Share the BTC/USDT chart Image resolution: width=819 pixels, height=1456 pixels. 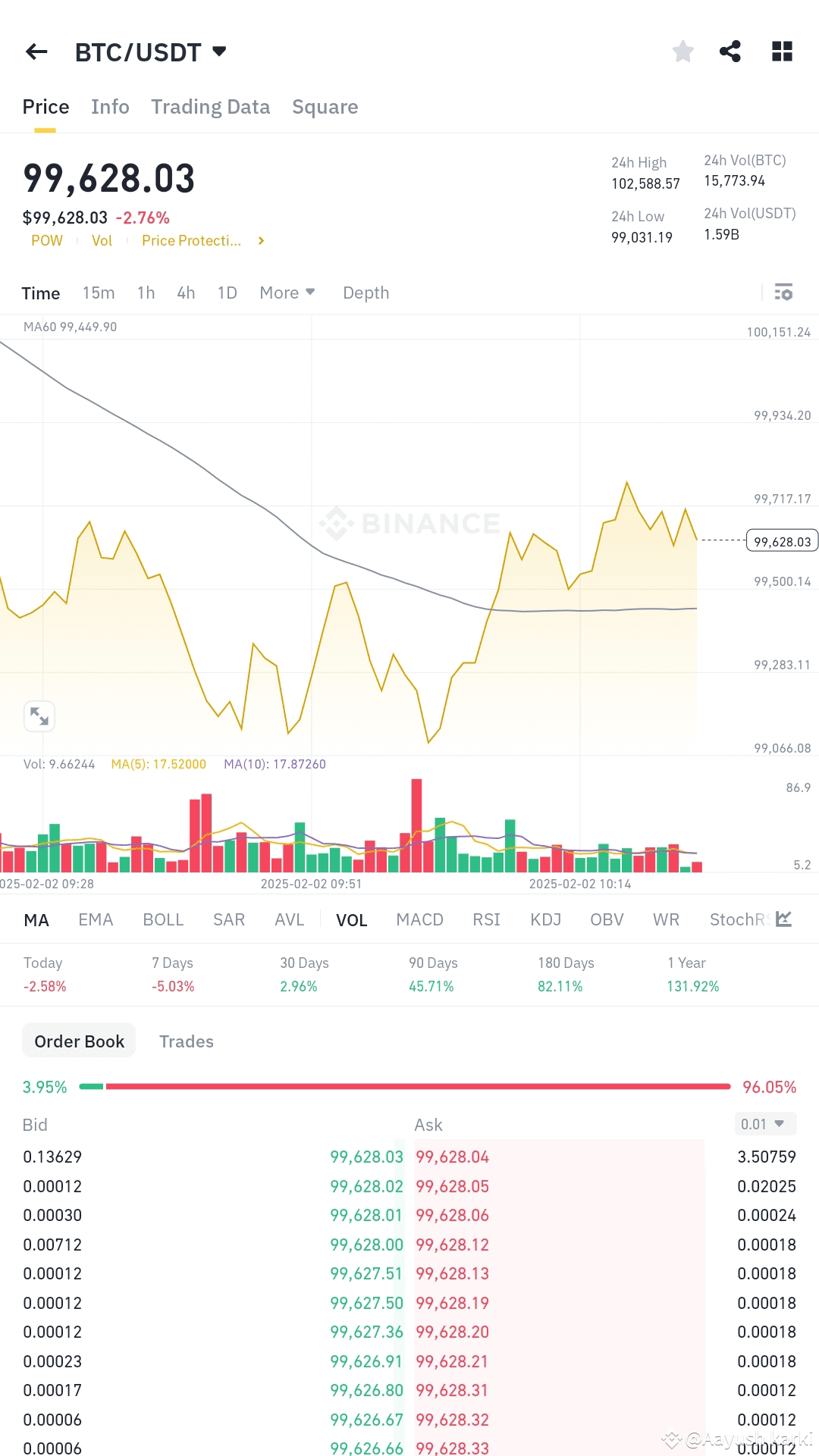(x=730, y=51)
